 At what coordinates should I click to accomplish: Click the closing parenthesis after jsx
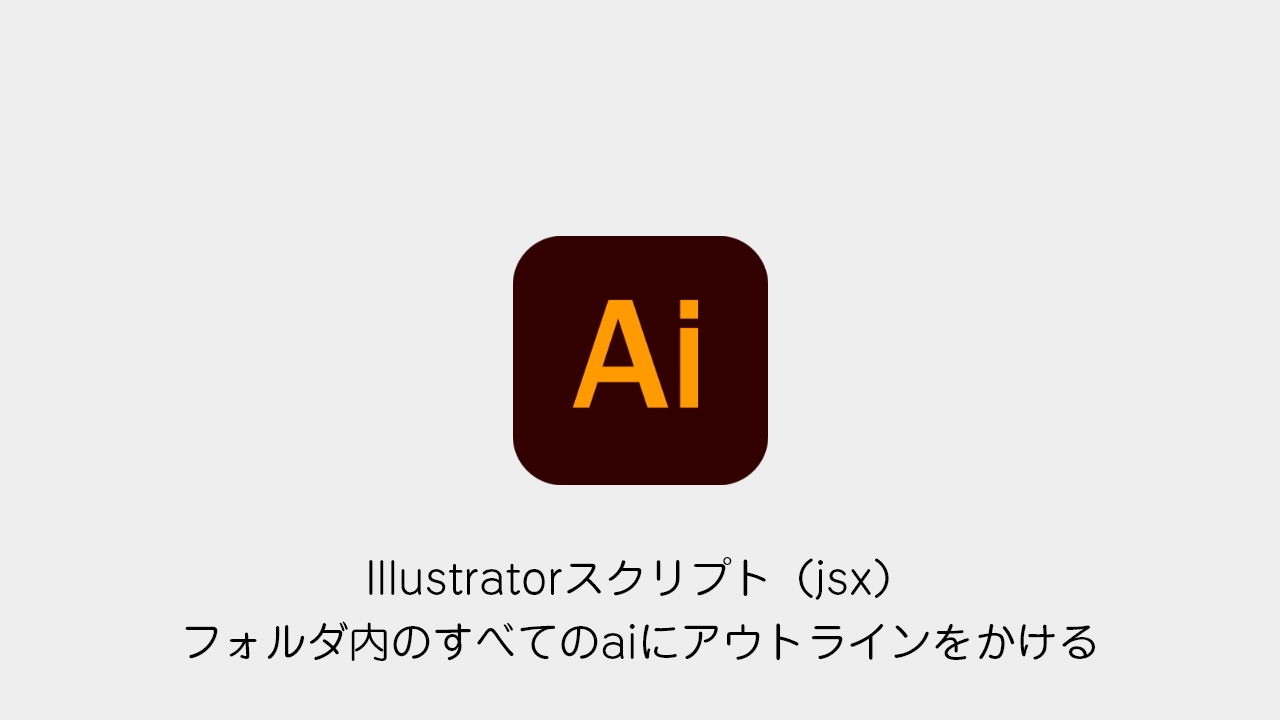pos(880,581)
